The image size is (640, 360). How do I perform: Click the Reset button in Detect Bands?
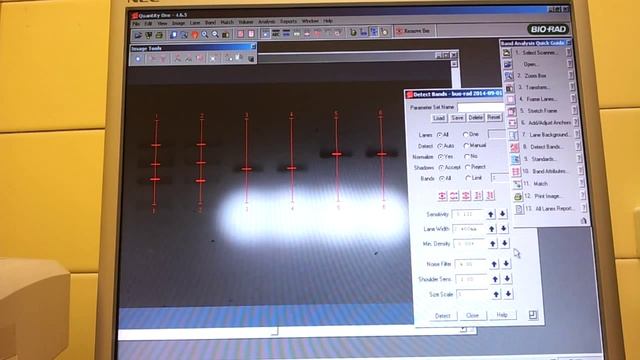click(493, 117)
